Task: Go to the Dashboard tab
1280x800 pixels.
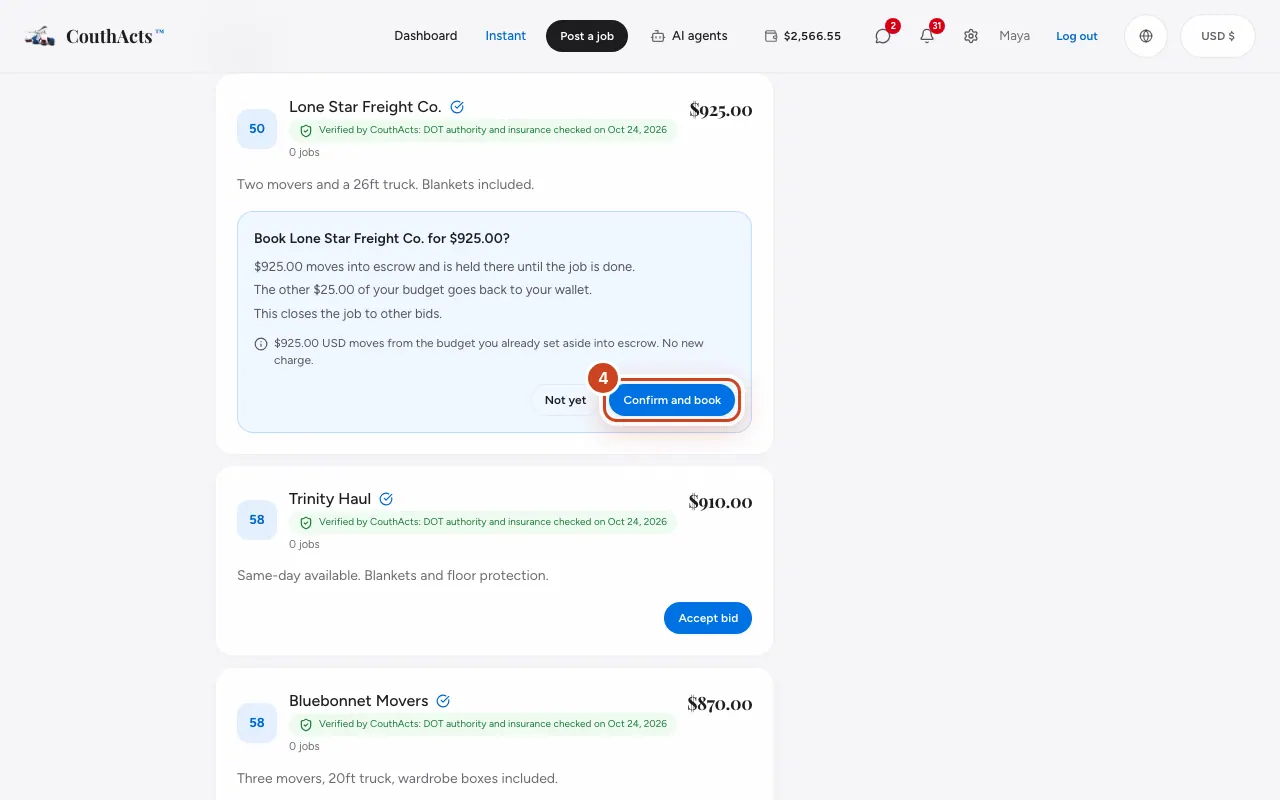Action: tap(426, 36)
